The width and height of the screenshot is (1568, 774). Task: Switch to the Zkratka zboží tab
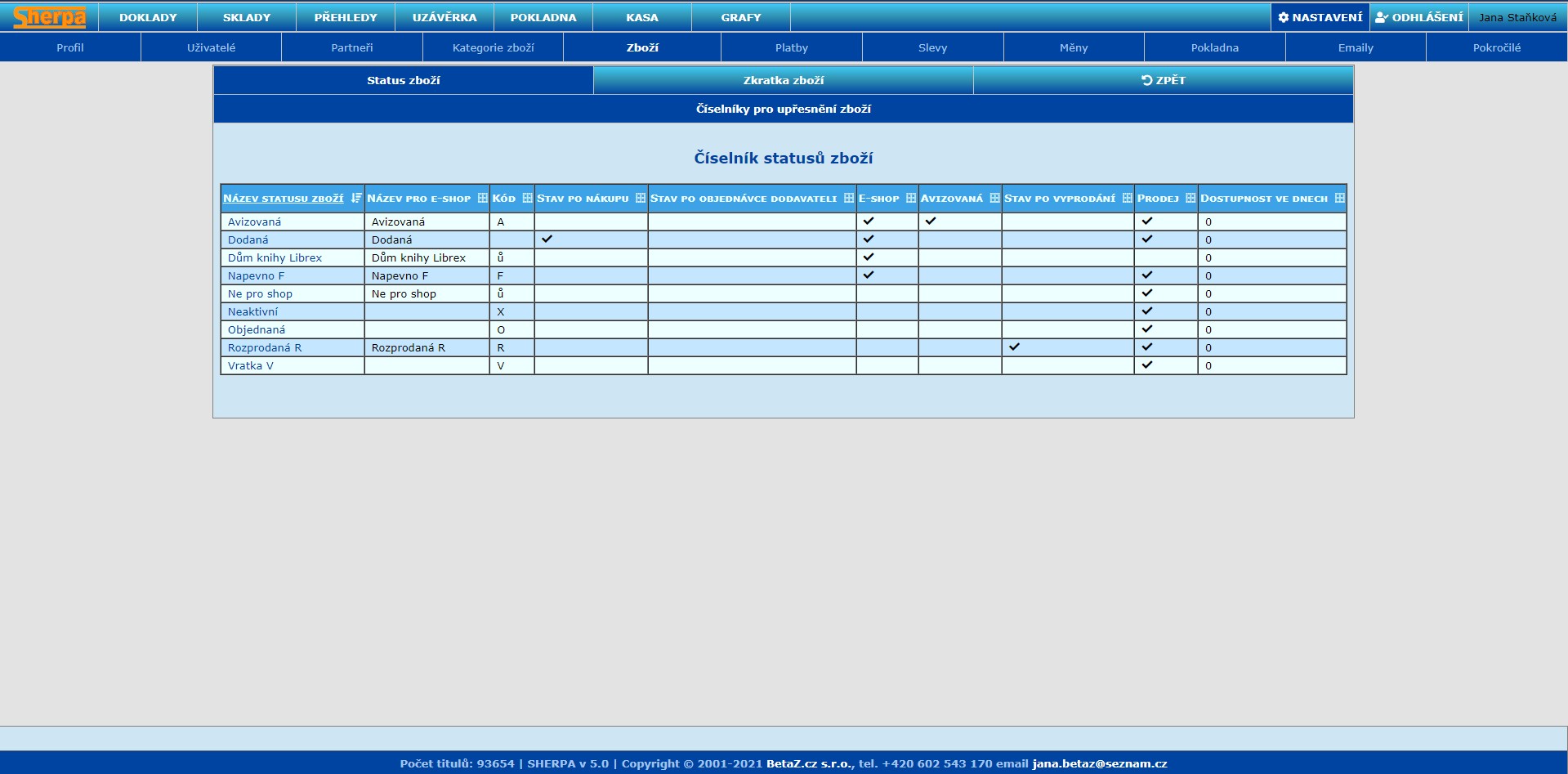pyautogui.click(x=783, y=80)
